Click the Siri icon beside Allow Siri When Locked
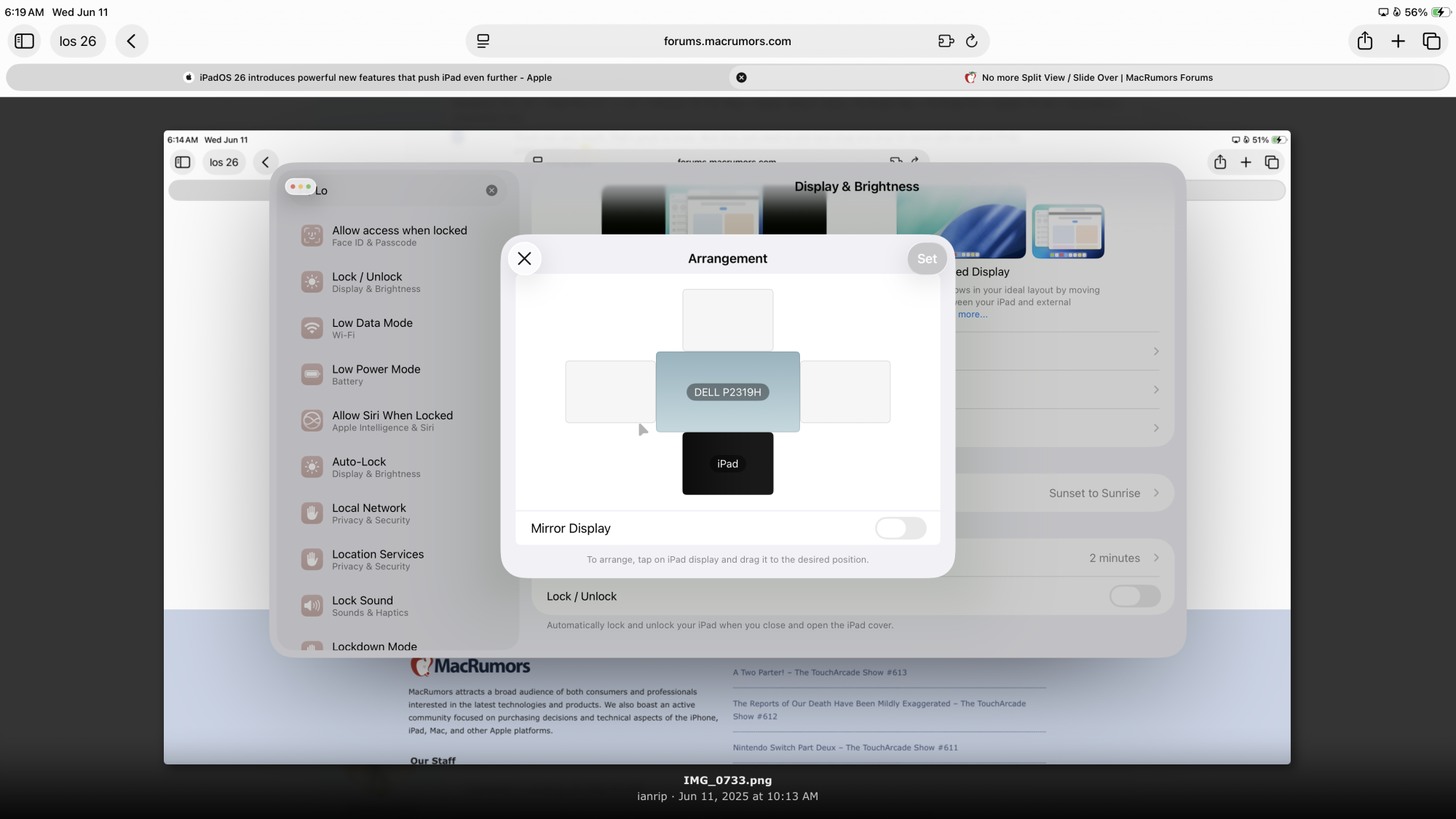 point(312,421)
